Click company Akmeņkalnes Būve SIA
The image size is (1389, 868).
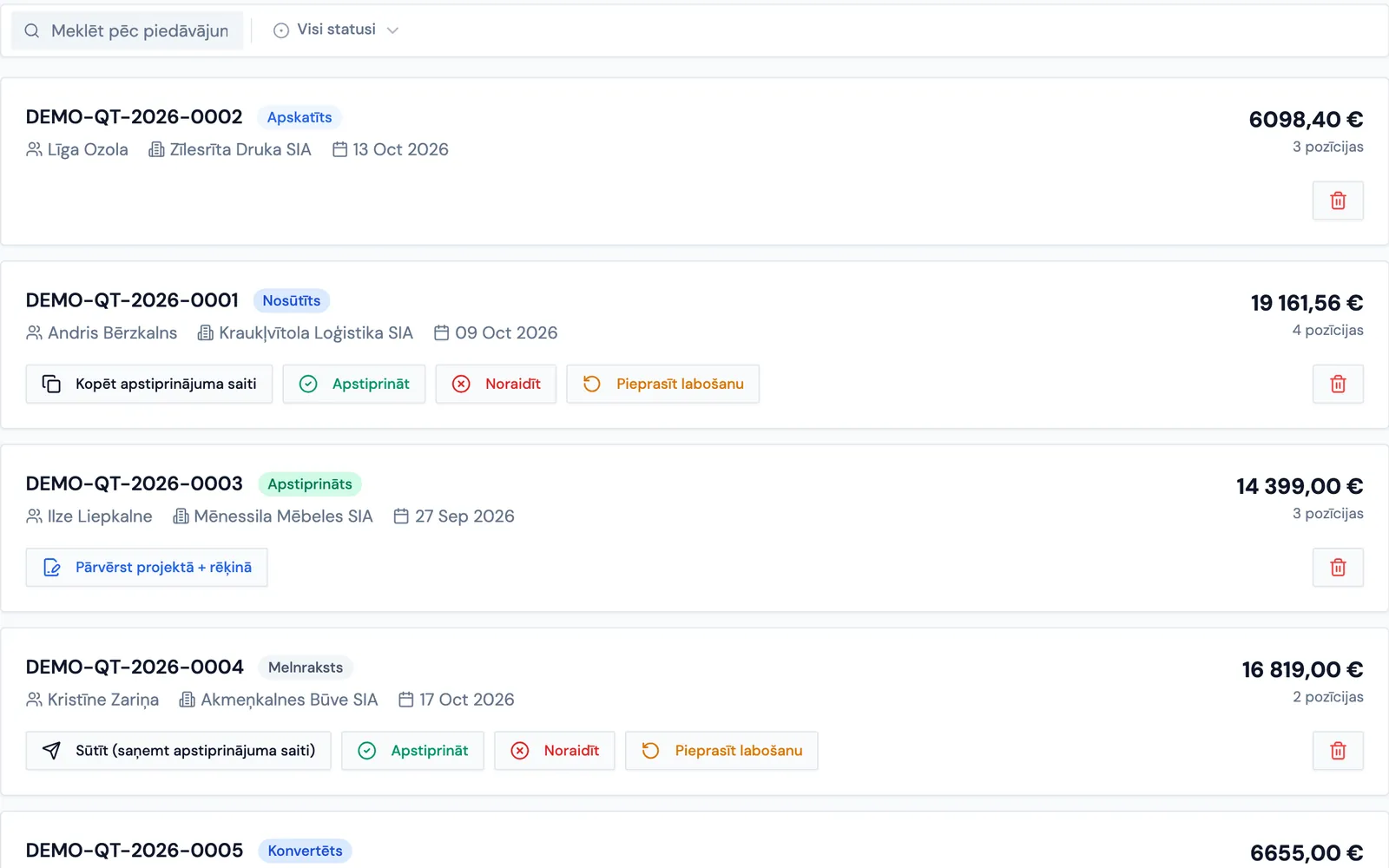[x=289, y=700]
